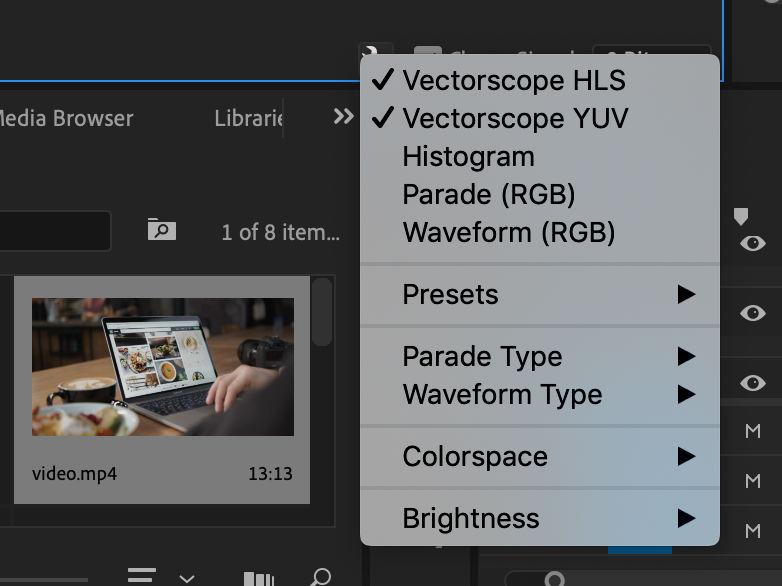This screenshot has width=782, height=586.
Task: Select Histogram from the scope menu
Action: (468, 156)
